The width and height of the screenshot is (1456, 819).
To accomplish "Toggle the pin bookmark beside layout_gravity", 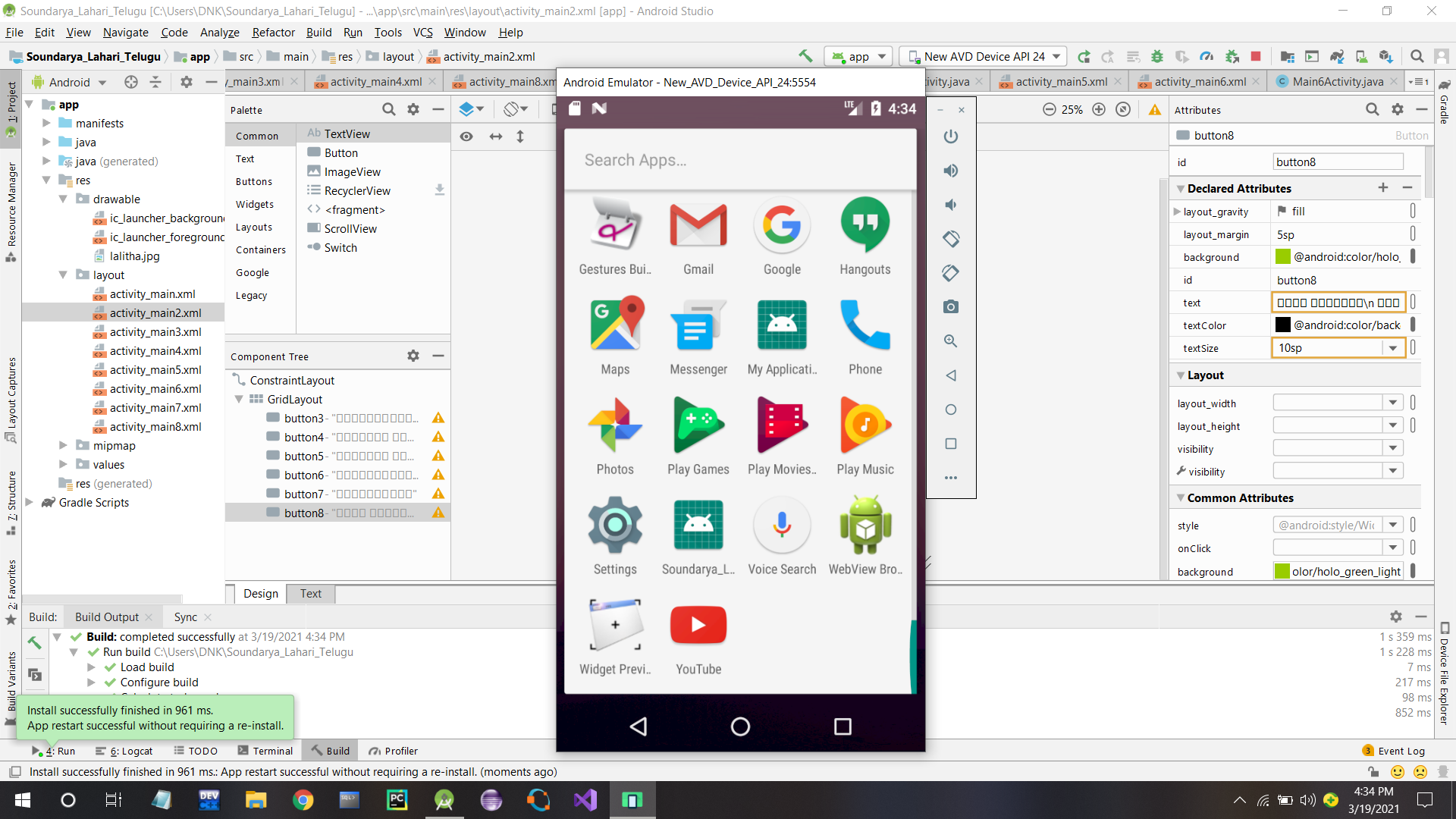I will coord(1414,211).
